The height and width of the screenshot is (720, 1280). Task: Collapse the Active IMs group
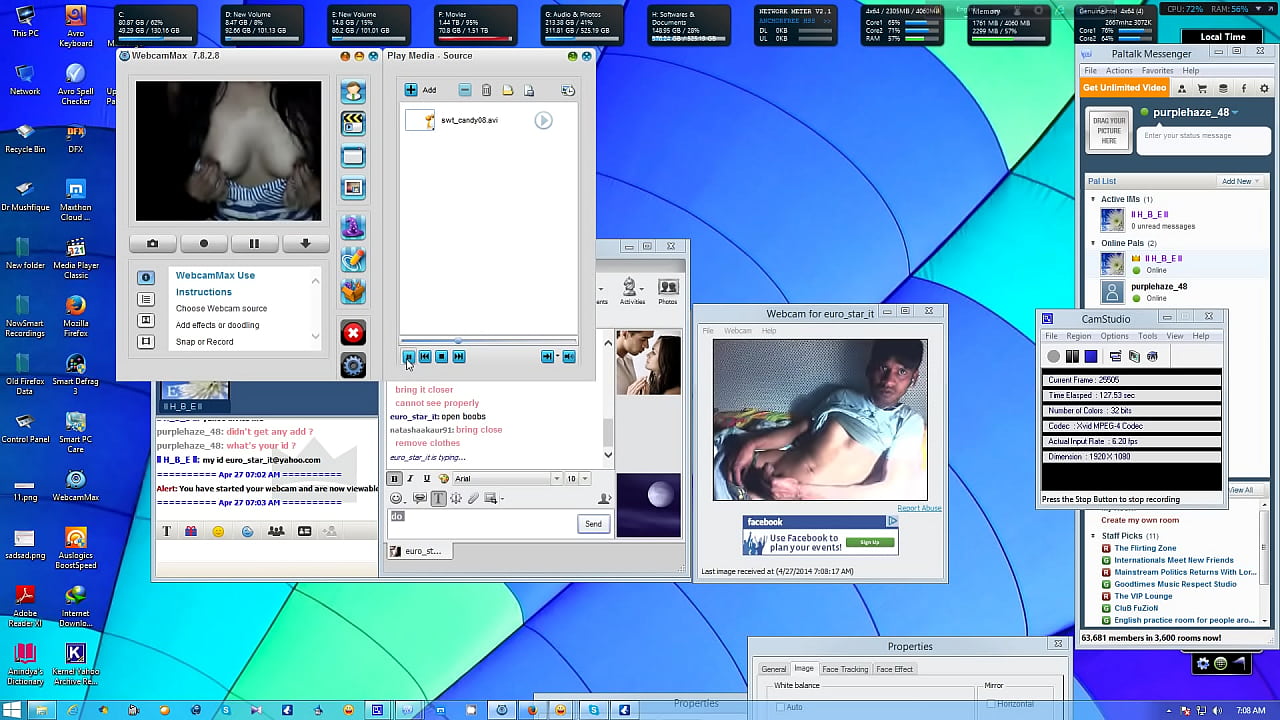point(1093,199)
